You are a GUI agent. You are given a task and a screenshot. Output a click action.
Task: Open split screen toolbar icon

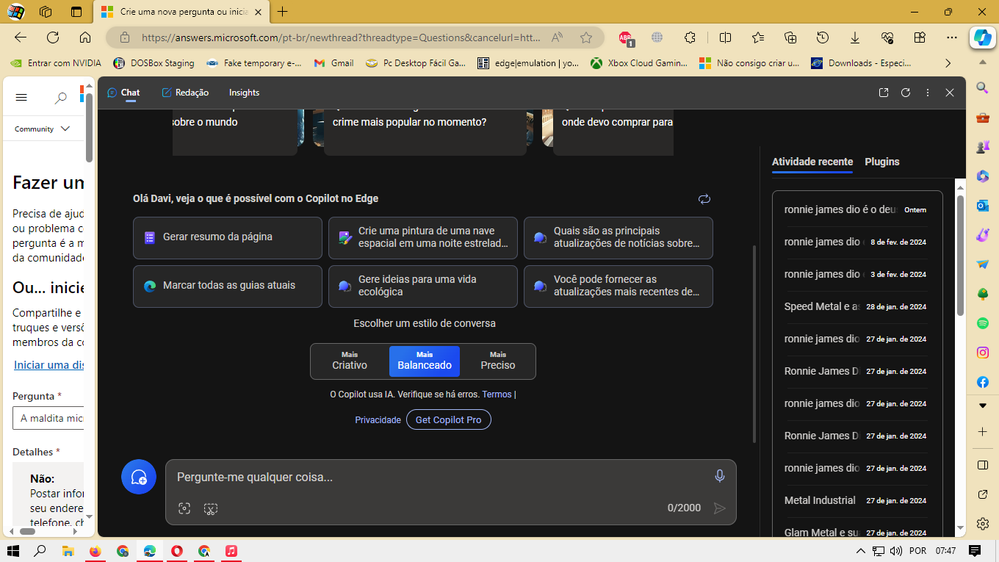pyautogui.click(x=725, y=38)
